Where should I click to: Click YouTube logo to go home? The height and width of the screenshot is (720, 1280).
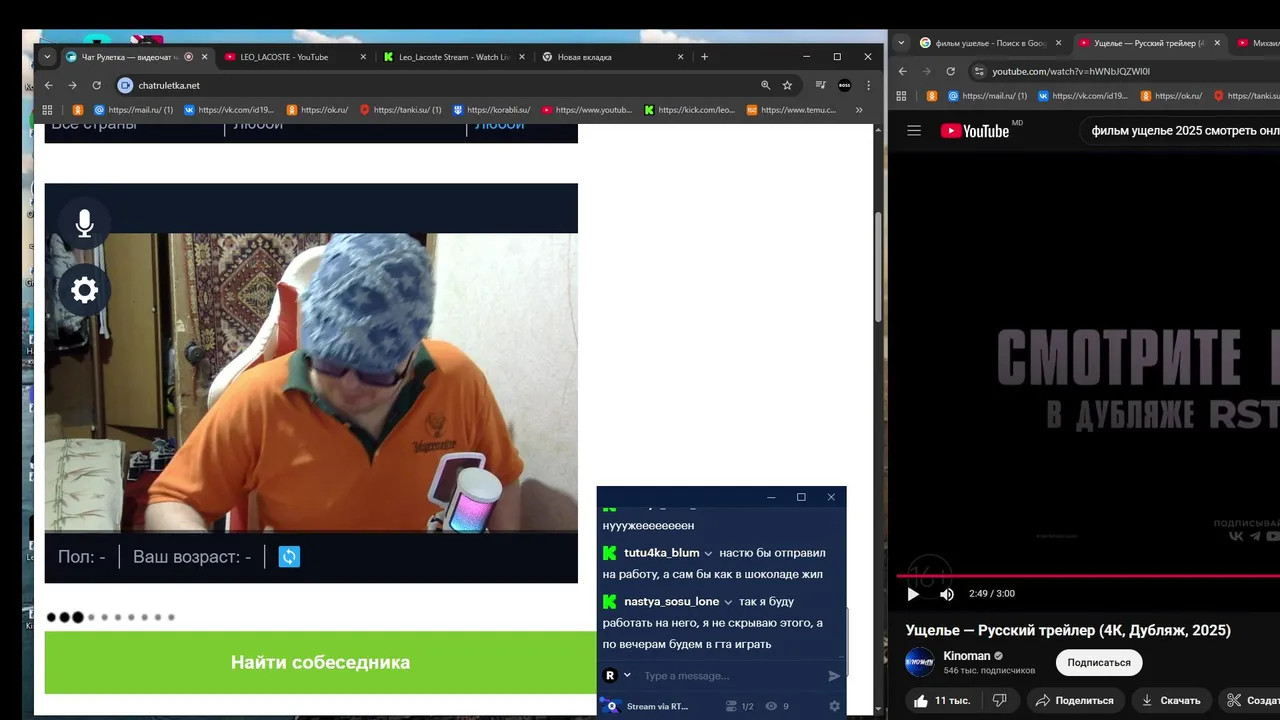(976, 131)
